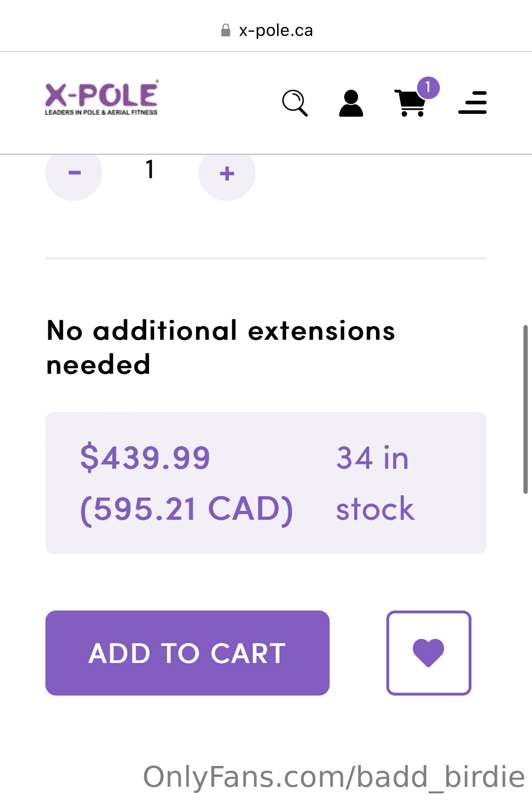Decrease quantity with minus button
This screenshot has height=800, width=532.
pyautogui.click(x=74, y=173)
